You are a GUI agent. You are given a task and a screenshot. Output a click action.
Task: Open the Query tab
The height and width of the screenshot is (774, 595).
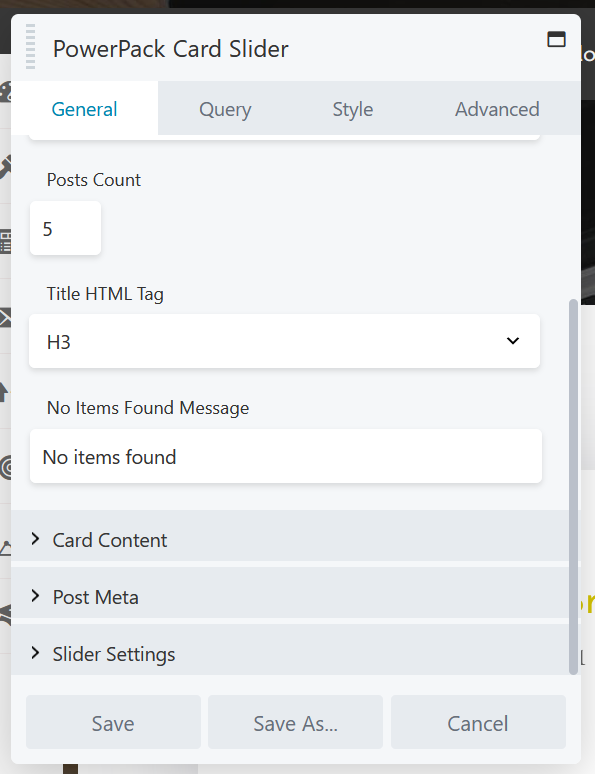tap(225, 109)
